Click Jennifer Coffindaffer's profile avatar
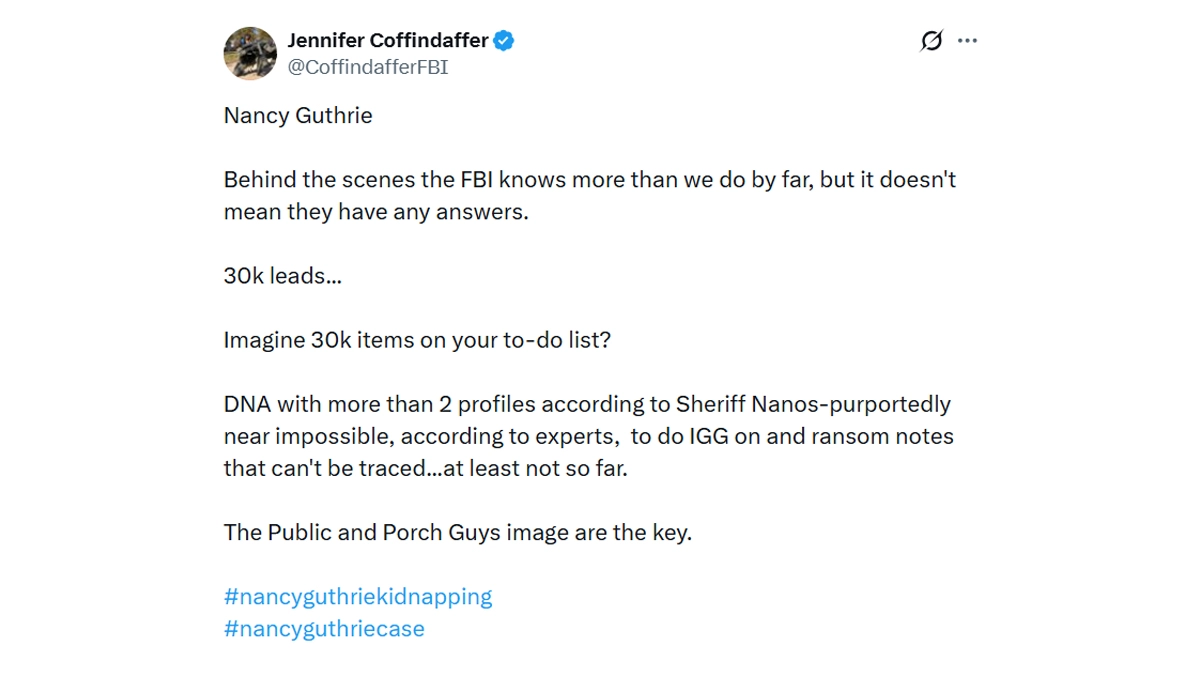The height and width of the screenshot is (675, 1200). point(250,53)
